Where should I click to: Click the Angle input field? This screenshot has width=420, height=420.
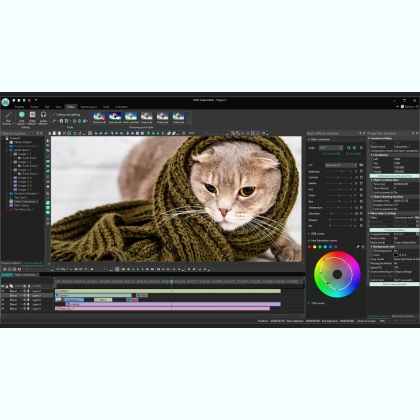point(331,148)
